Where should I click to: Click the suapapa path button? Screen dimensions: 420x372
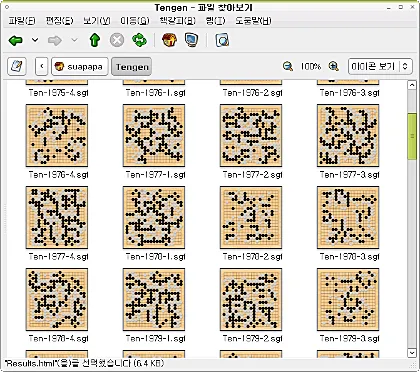(80, 67)
